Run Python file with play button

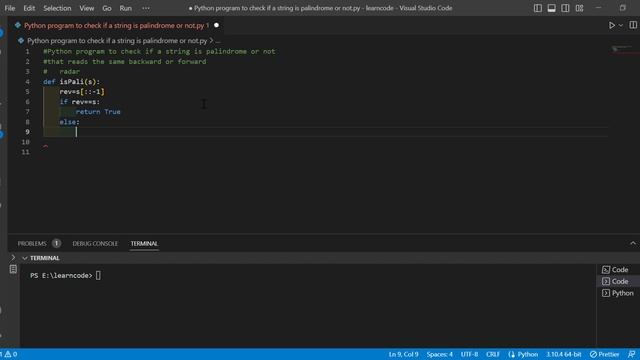point(611,25)
